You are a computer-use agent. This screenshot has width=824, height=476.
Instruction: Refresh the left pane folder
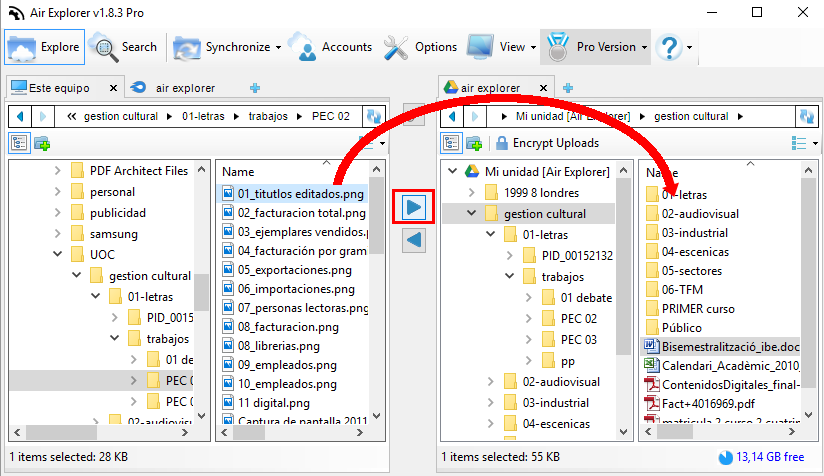[374, 116]
